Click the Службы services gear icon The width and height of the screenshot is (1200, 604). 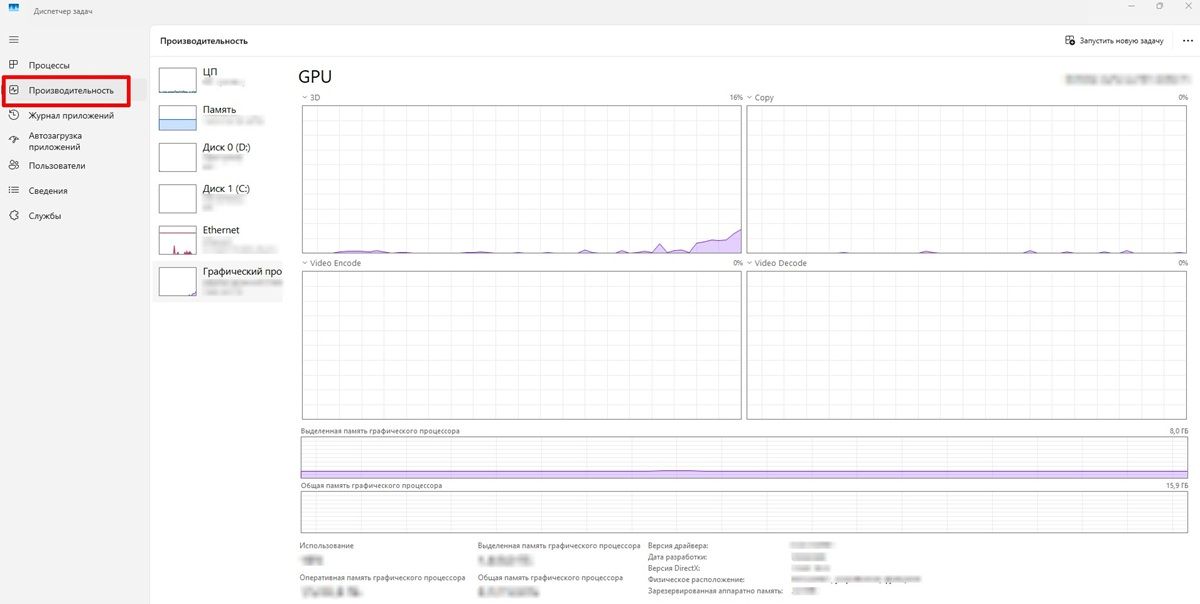click(14, 215)
